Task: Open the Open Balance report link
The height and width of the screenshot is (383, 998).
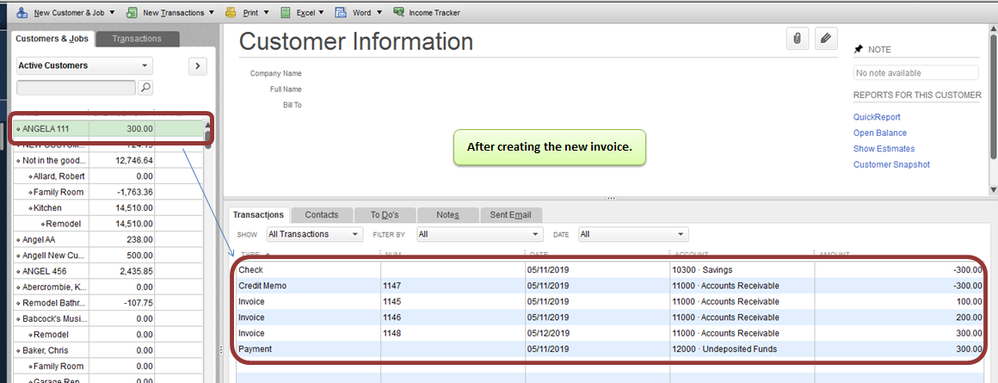Action: point(880,133)
